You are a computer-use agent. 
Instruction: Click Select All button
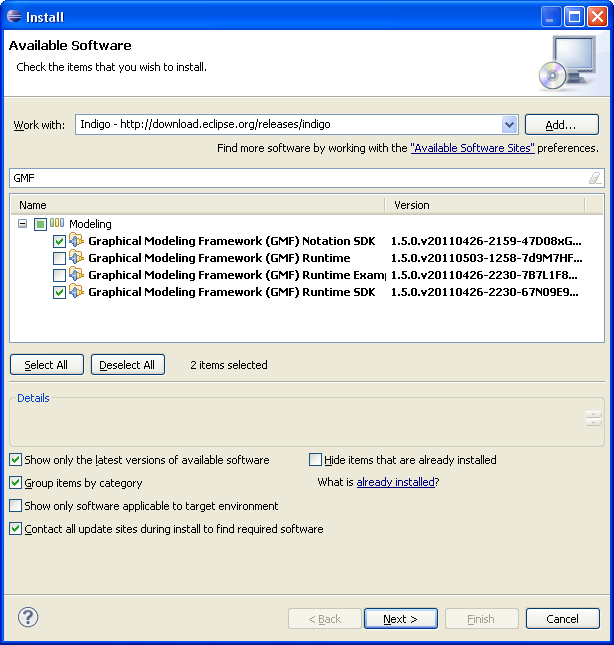point(47,365)
